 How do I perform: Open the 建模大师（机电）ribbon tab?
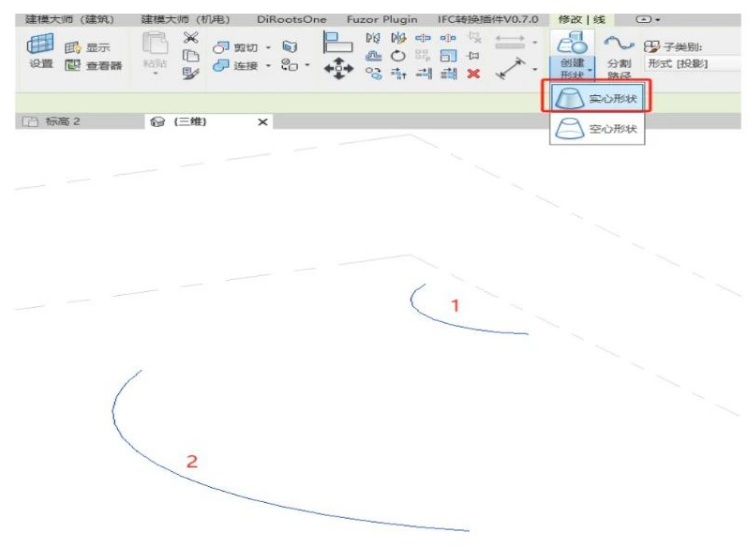tap(185, 20)
